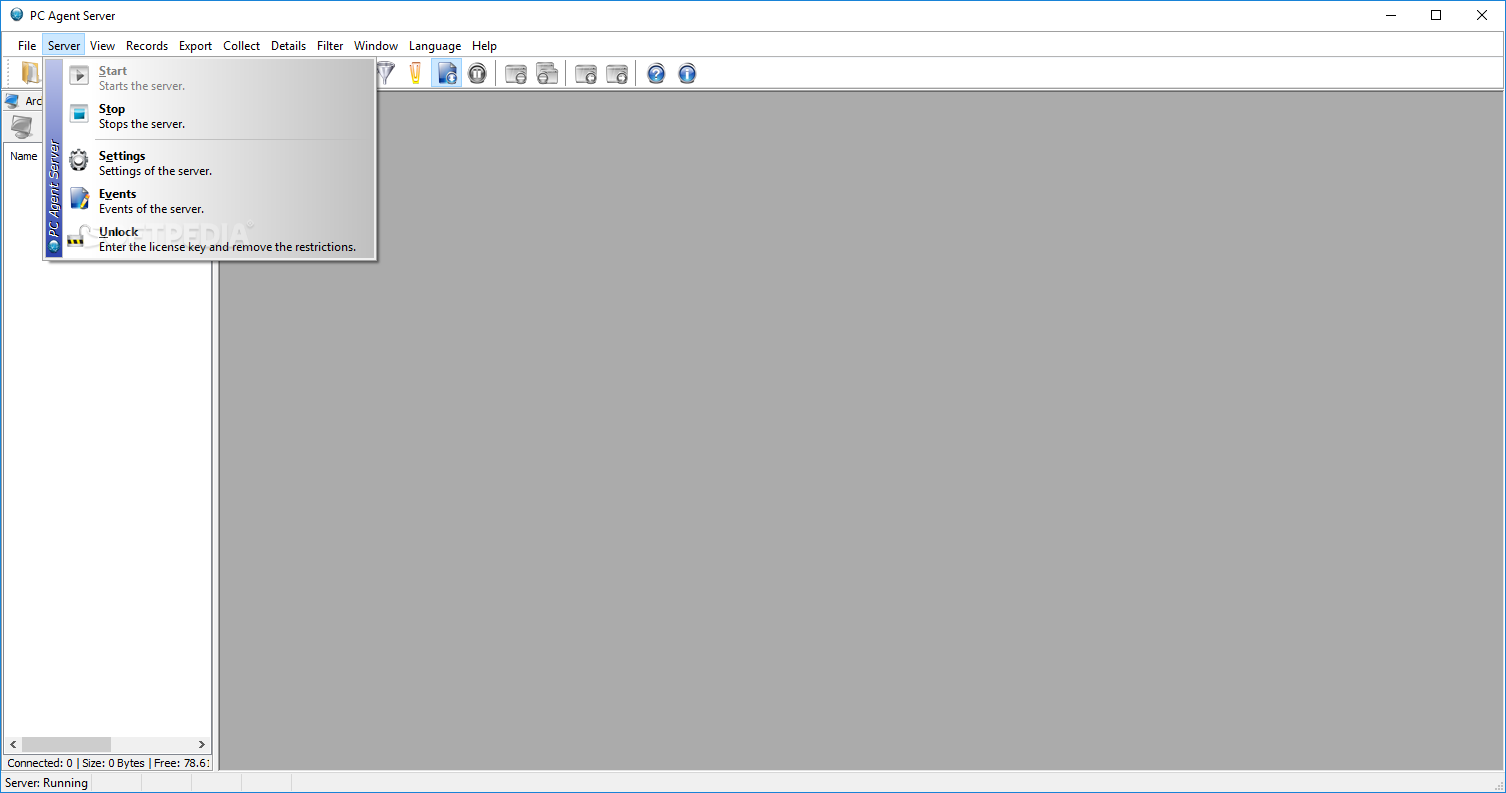Click right arrow of horizontal scrollbar

[x=201, y=745]
